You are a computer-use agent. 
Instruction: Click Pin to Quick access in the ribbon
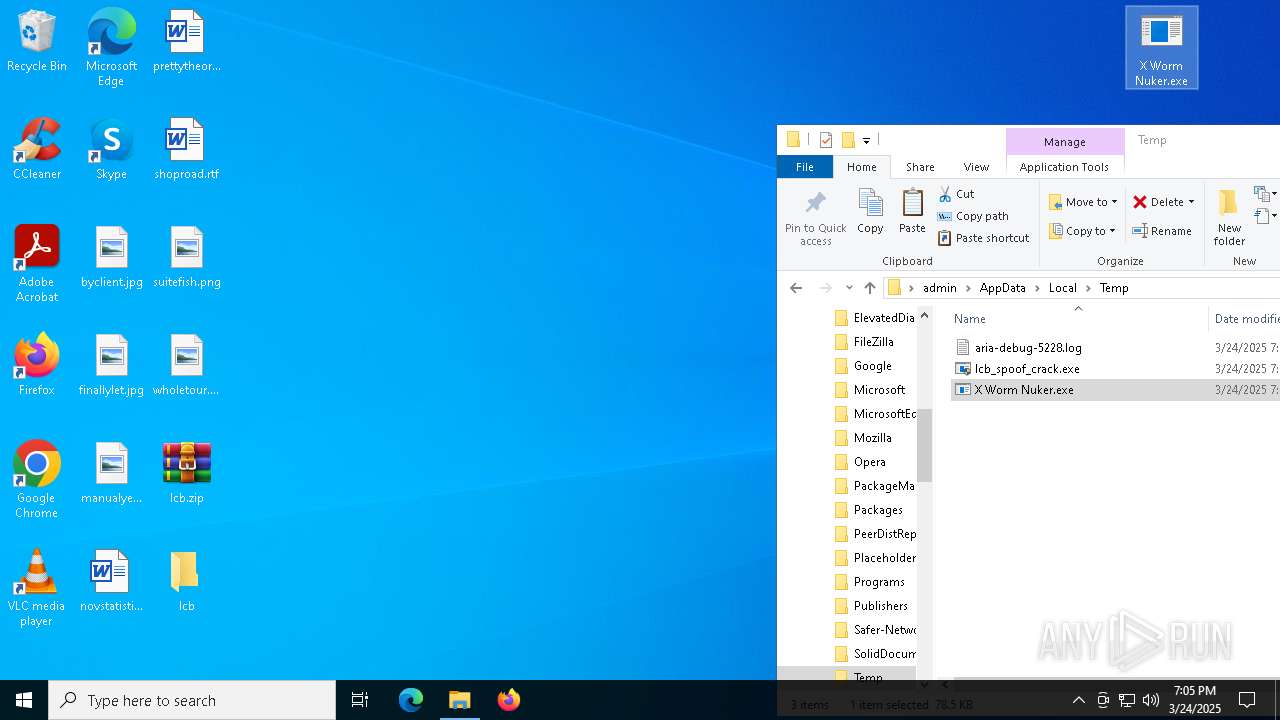tap(815, 218)
